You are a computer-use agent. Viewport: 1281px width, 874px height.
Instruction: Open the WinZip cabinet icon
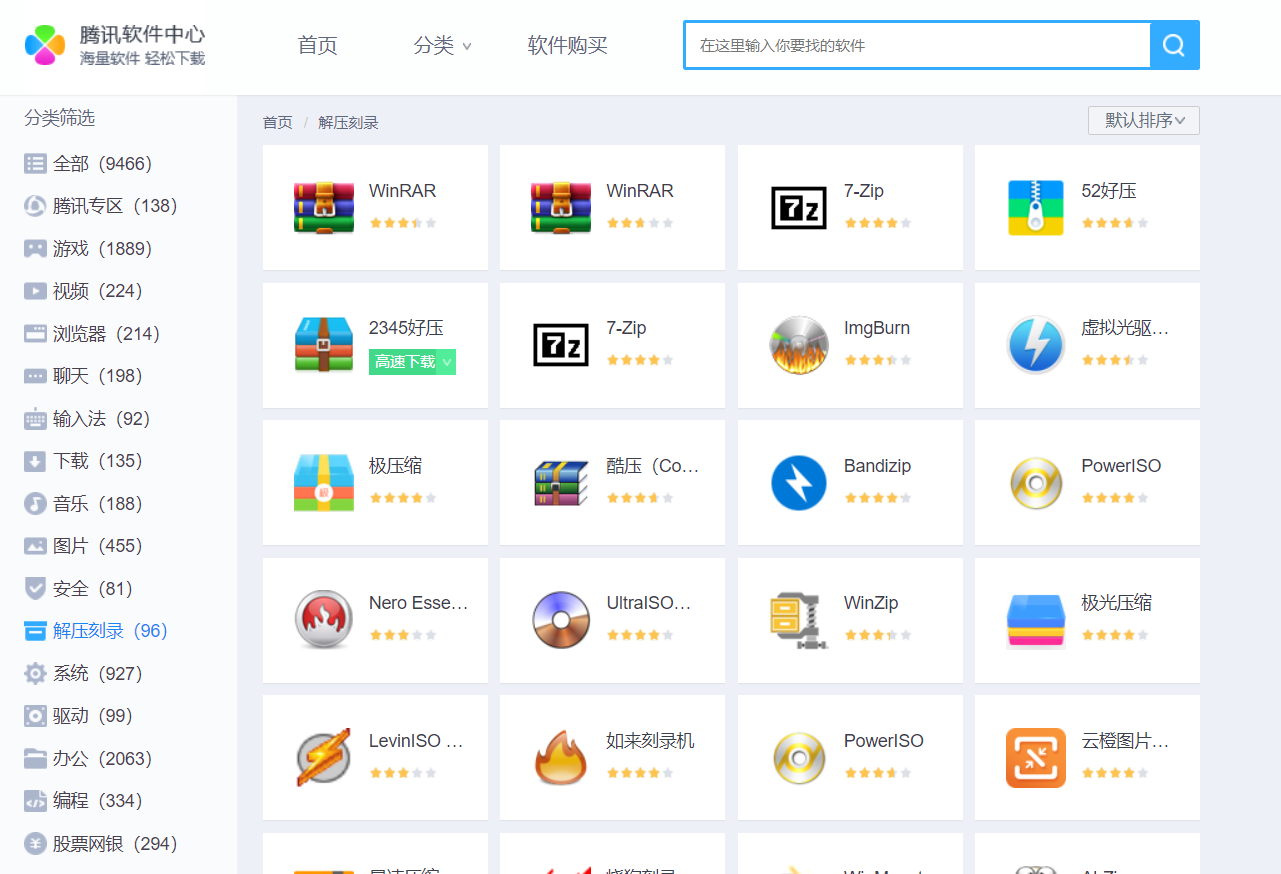[x=799, y=620]
